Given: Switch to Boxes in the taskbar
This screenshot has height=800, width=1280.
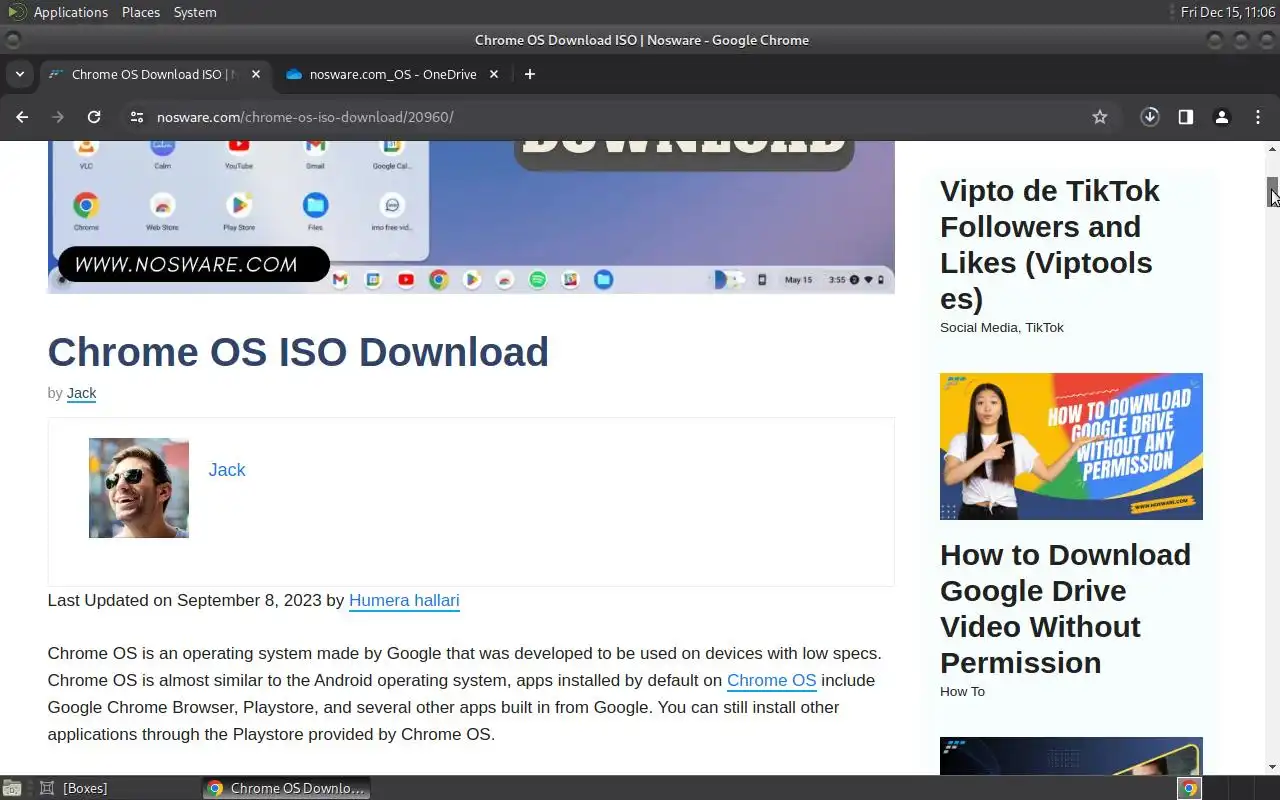Looking at the screenshot, I should click(x=75, y=788).
